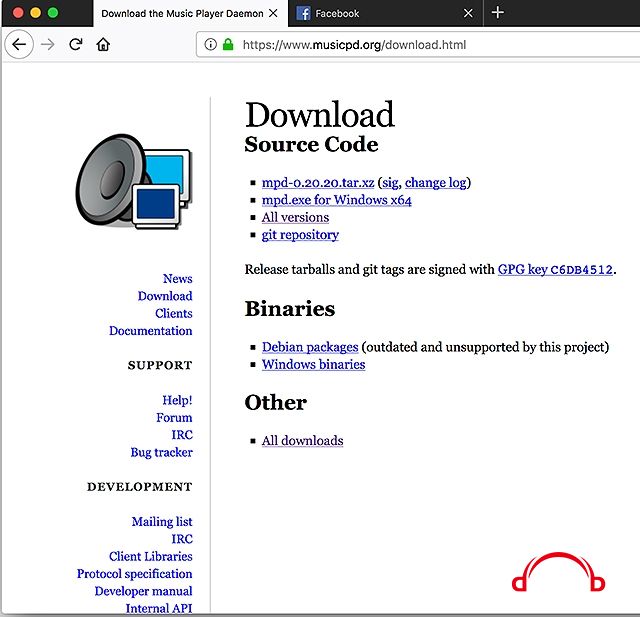The width and height of the screenshot is (640, 617).
Task: Show site information via the info icon
Action: [x=210, y=44]
